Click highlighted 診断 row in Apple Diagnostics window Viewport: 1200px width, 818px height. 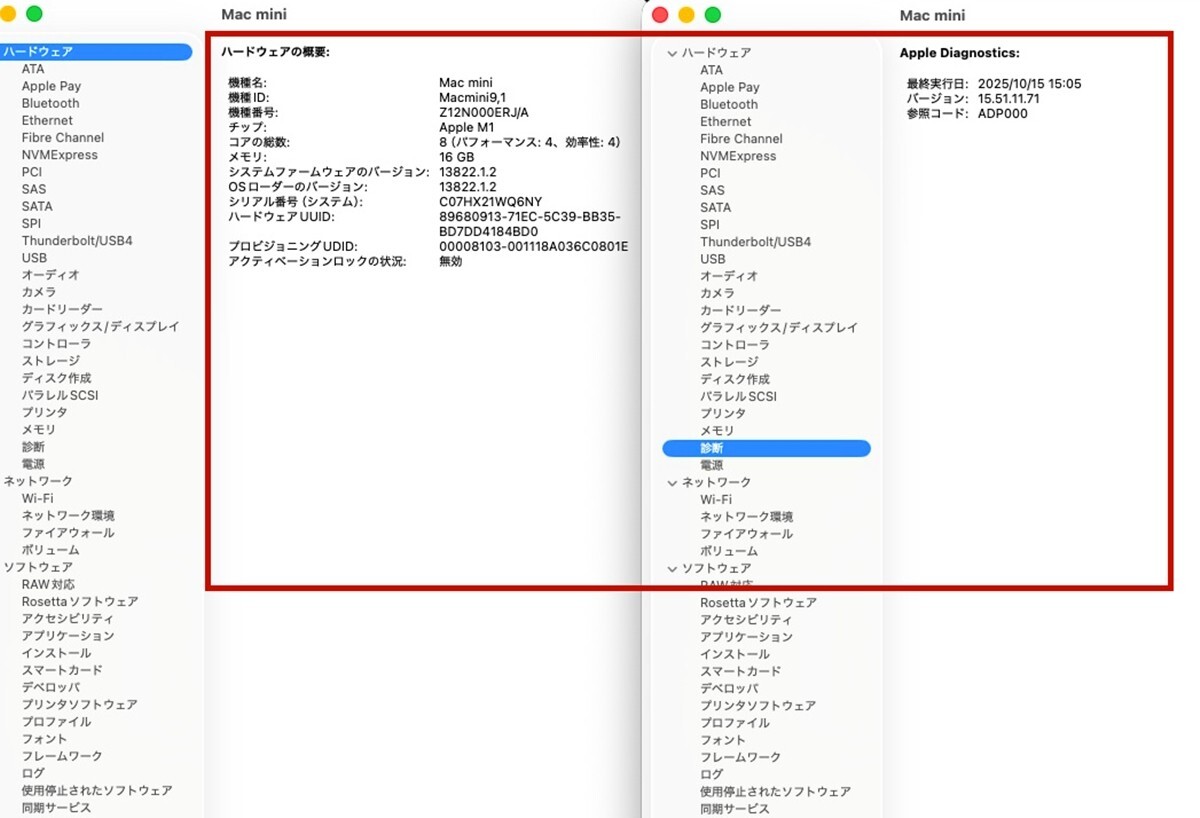click(766, 449)
